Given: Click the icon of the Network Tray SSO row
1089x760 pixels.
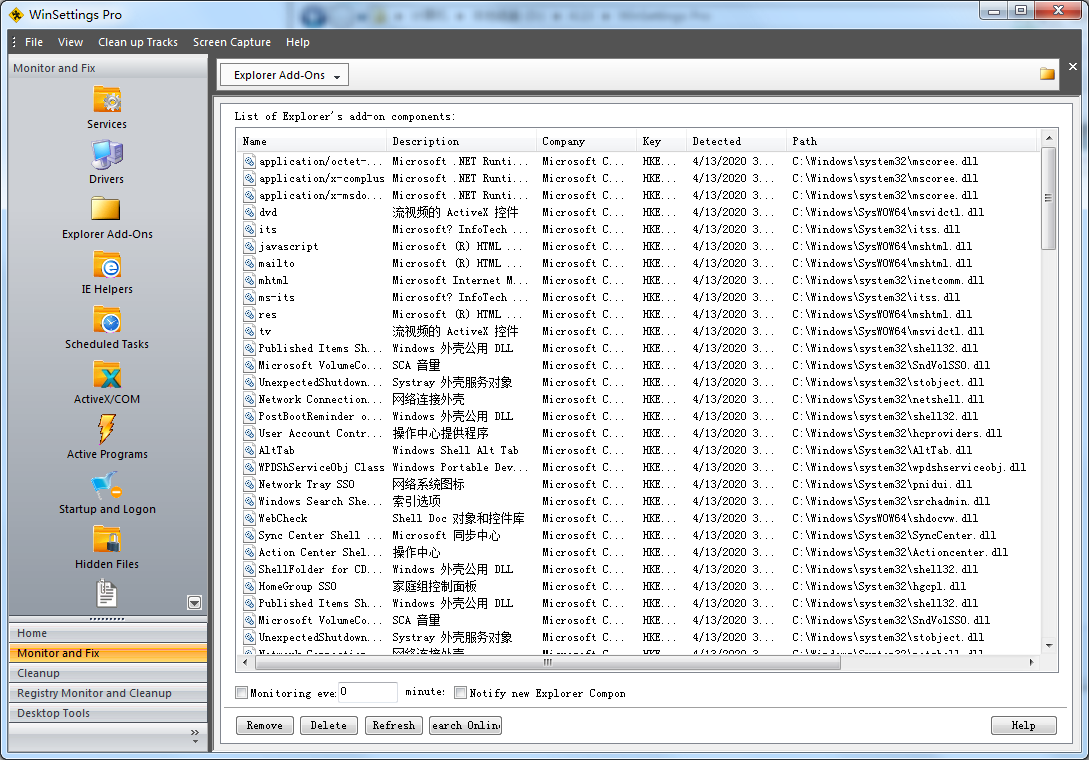Looking at the screenshot, I should (x=249, y=484).
